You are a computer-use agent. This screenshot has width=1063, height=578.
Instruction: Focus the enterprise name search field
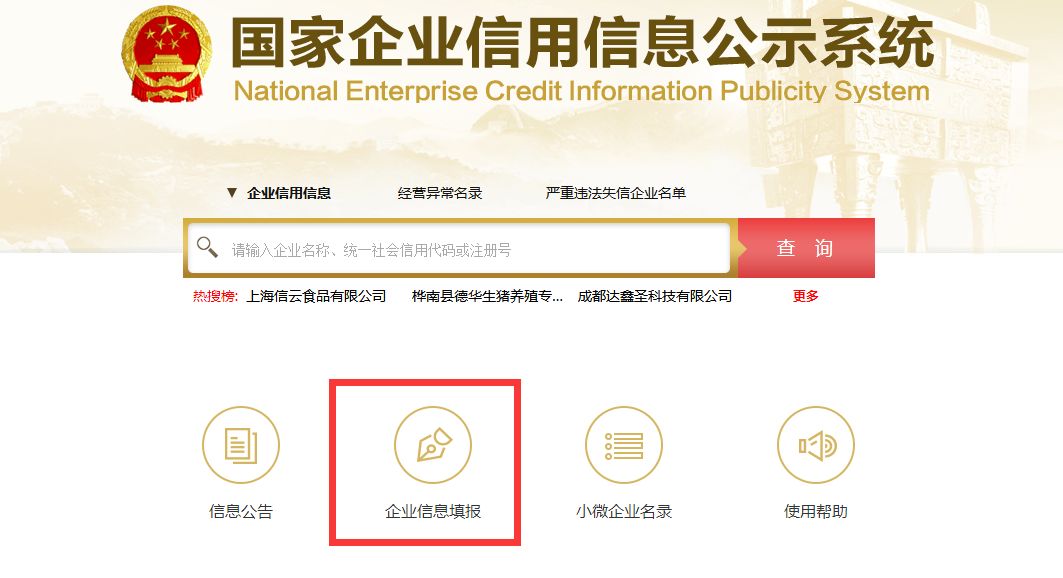coord(459,249)
